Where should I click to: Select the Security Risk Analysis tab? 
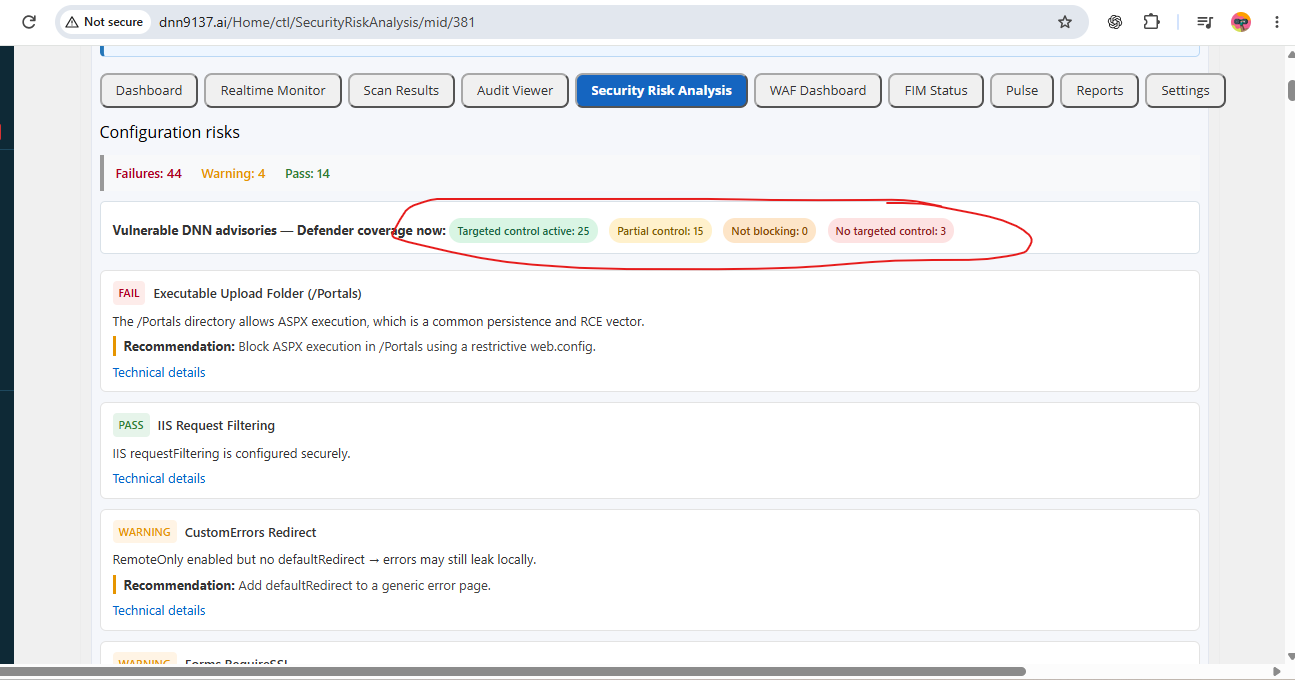[661, 90]
